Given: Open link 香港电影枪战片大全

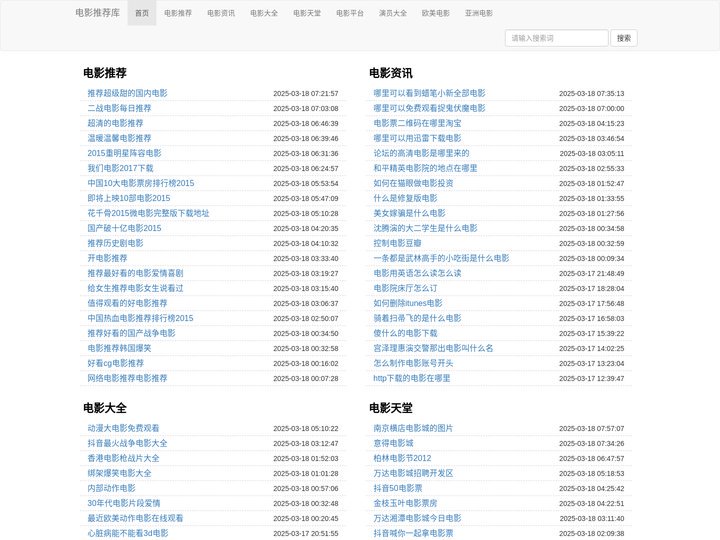Looking at the screenshot, I should tap(124, 458).
